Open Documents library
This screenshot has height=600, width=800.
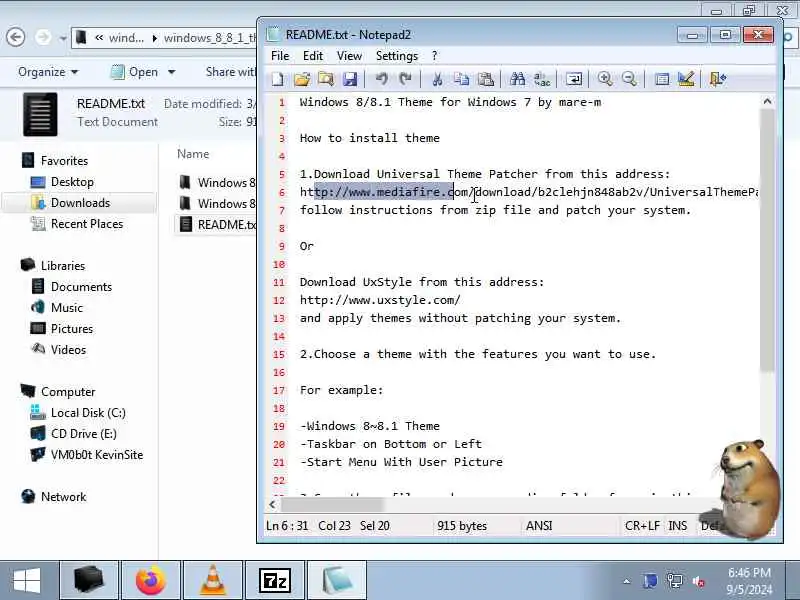point(81,287)
